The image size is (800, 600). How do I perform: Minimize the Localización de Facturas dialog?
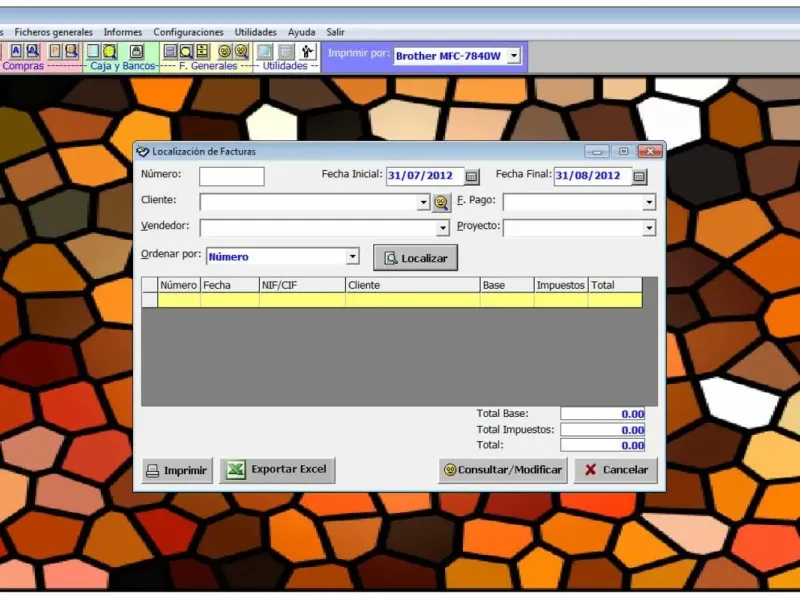[x=597, y=152]
